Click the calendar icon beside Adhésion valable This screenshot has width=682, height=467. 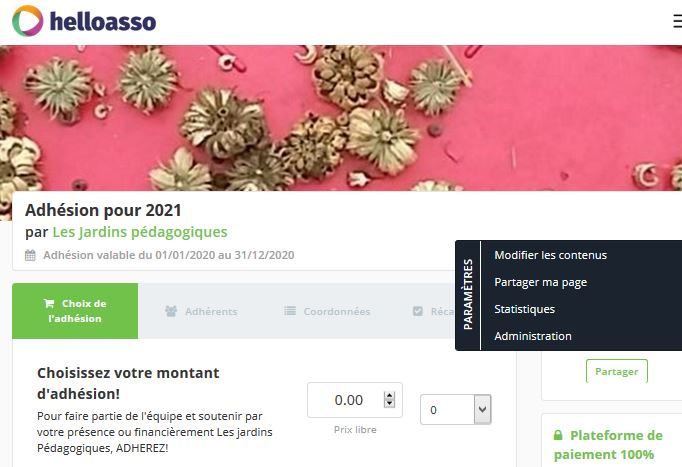coord(30,255)
